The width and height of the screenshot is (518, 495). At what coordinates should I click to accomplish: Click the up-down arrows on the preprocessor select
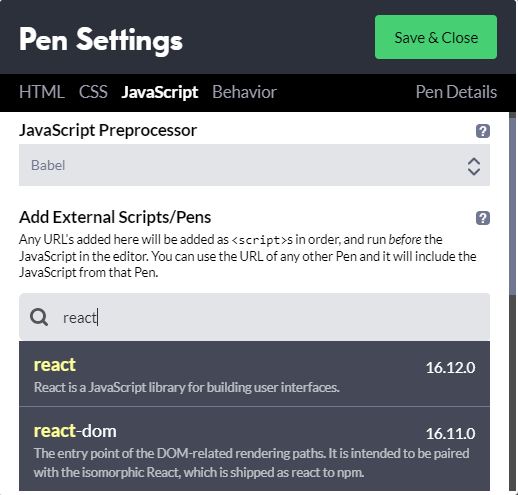click(x=474, y=166)
